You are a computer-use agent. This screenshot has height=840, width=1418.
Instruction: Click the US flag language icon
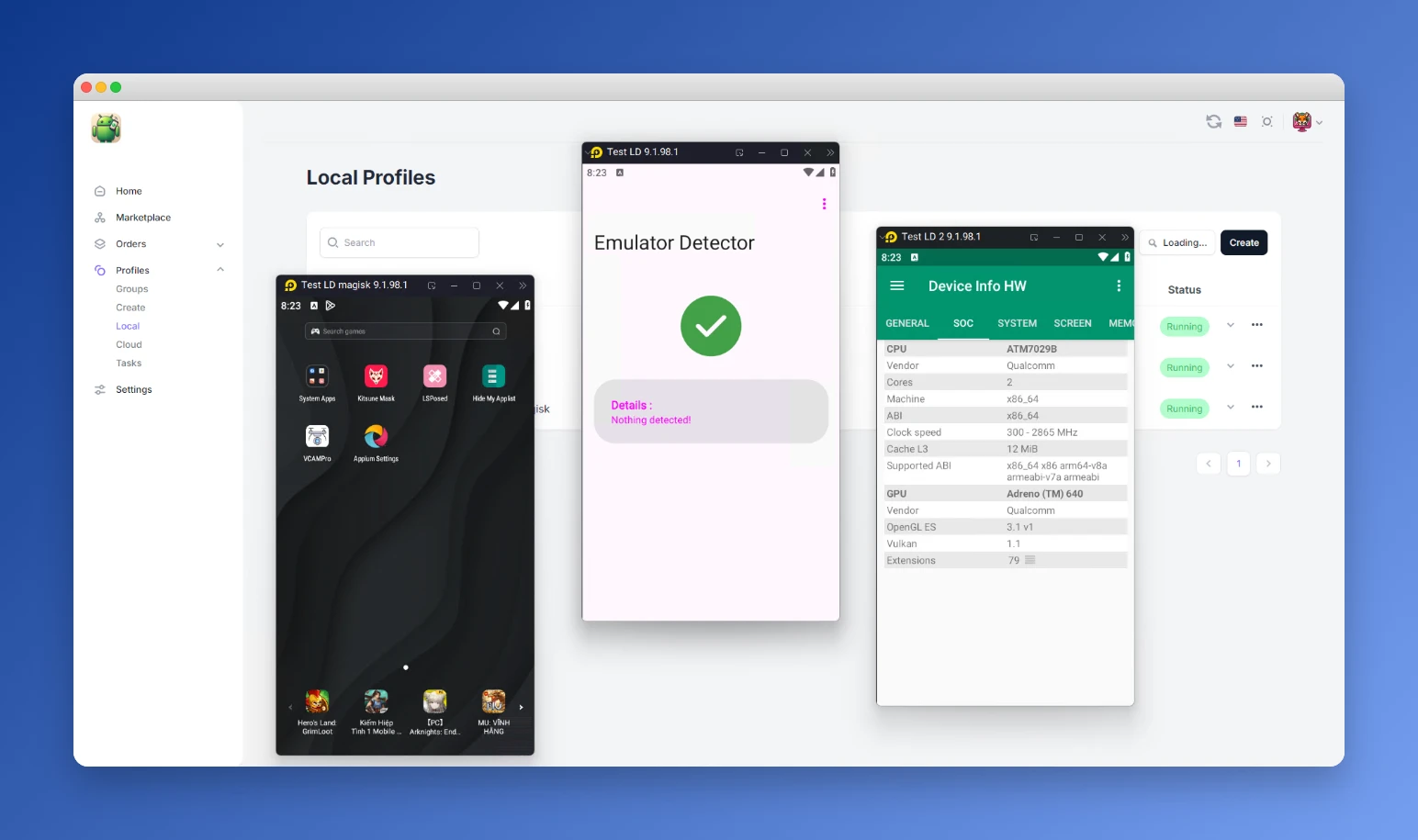[1240, 120]
